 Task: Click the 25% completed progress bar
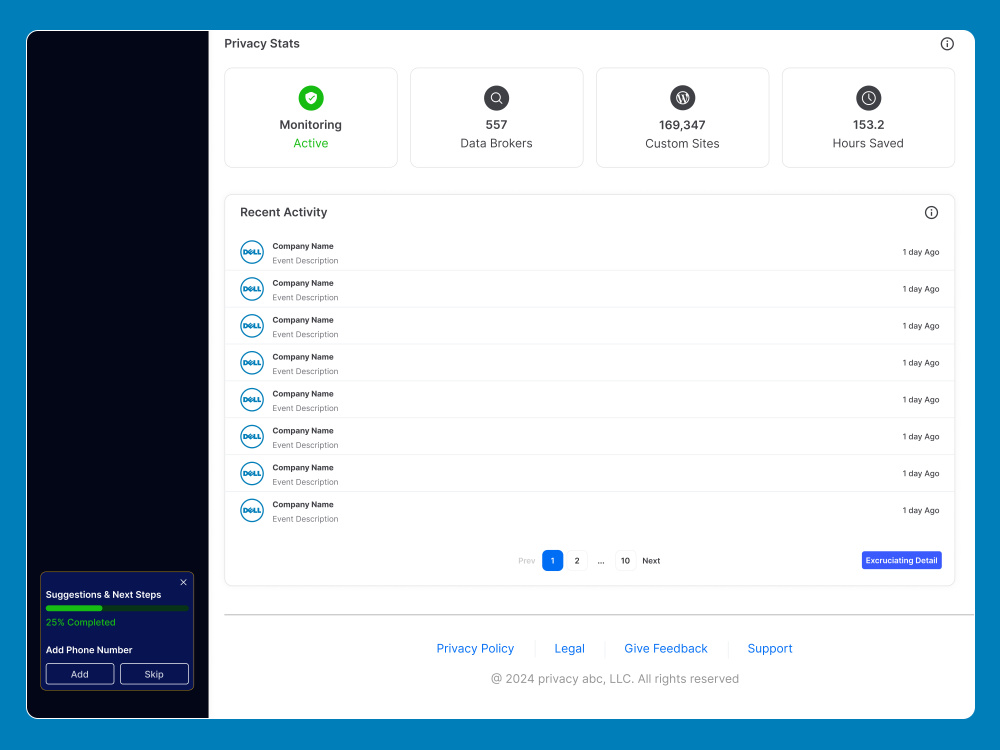pos(117,608)
